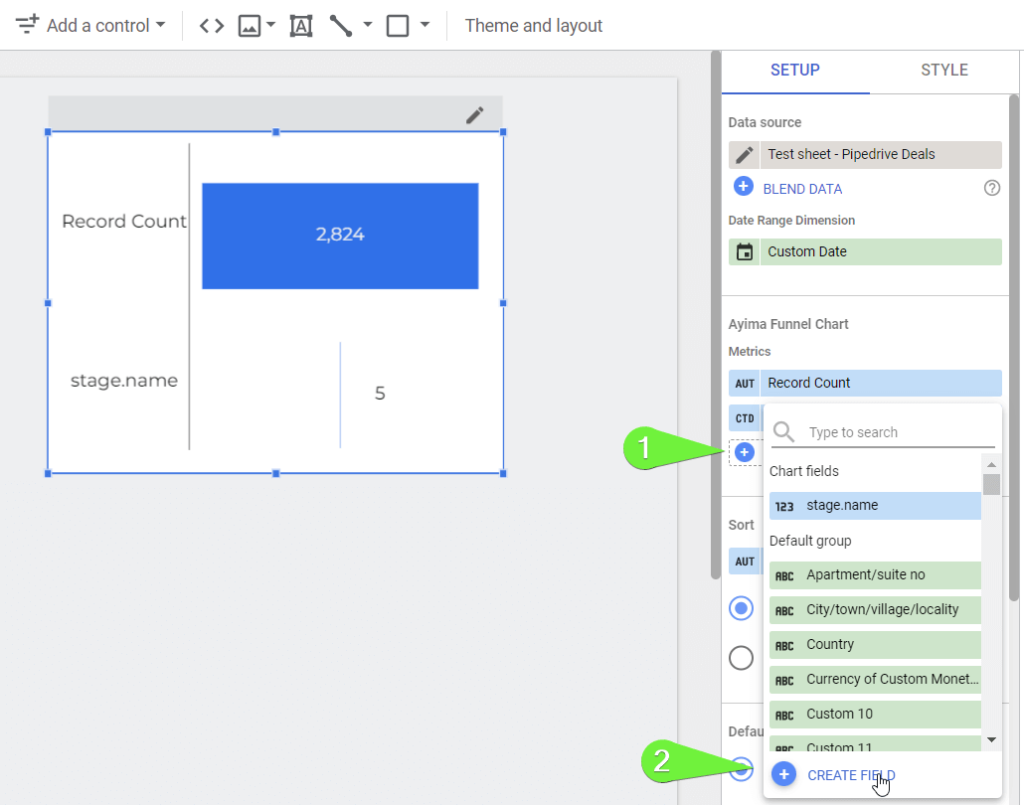
Task: Click the chart edit pencil icon
Action: click(x=475, y=115)
